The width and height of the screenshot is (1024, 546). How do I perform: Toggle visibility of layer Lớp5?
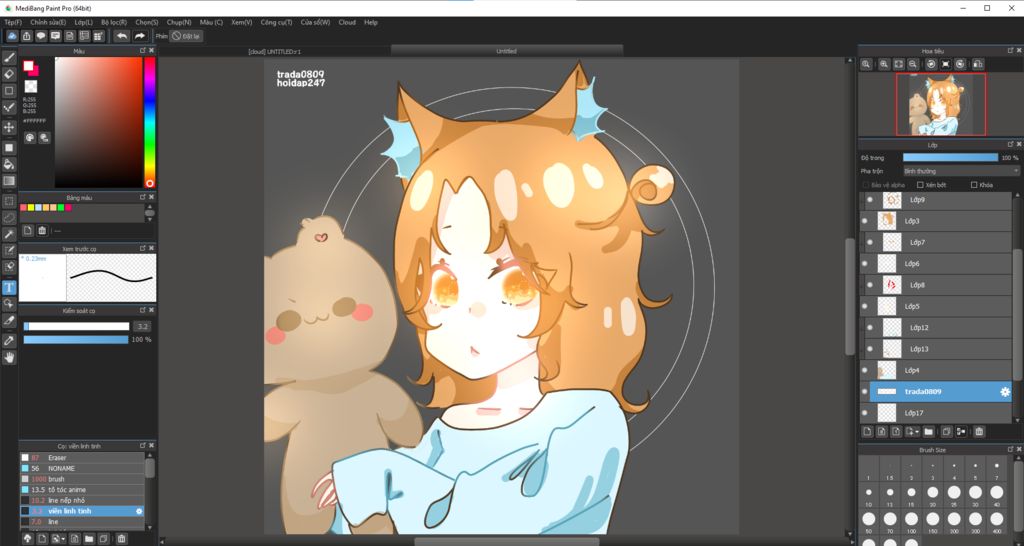(x=865, y=306)
